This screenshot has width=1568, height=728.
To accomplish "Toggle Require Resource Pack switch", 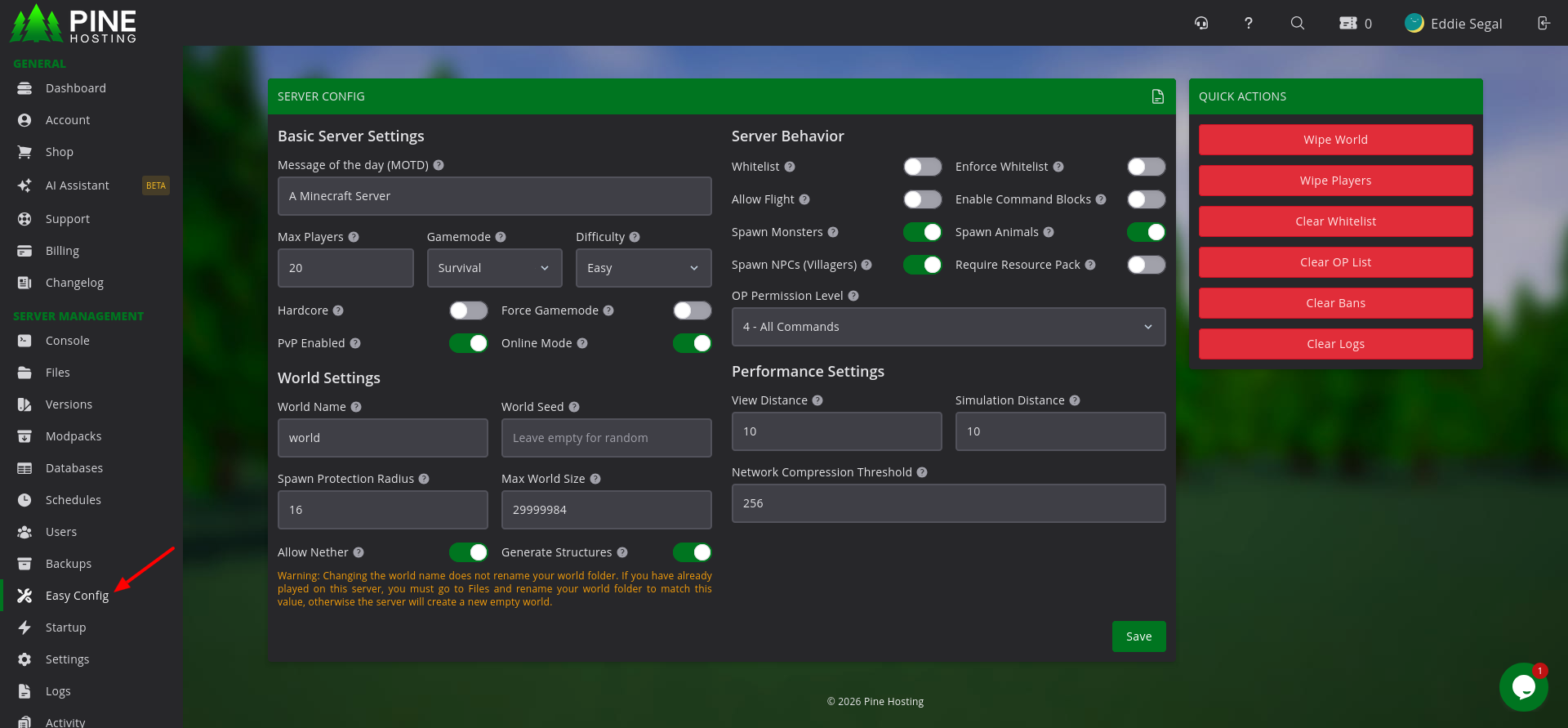I will coord(1147,265).
